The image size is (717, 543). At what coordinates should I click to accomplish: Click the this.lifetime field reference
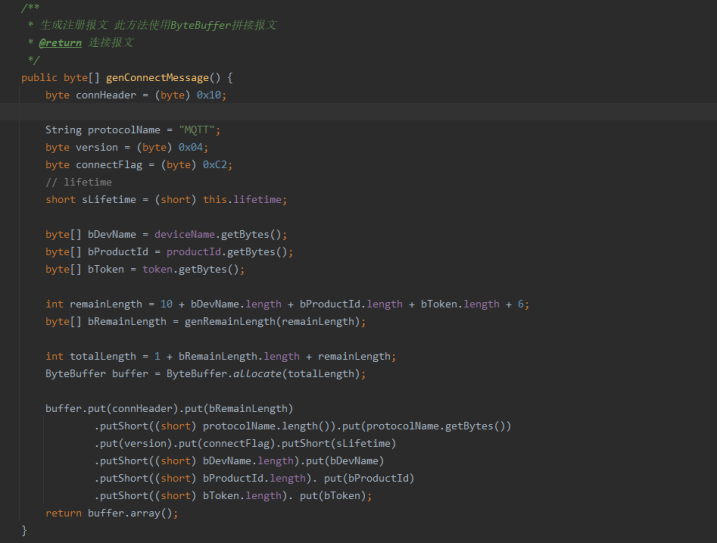(x=244, y=199)
